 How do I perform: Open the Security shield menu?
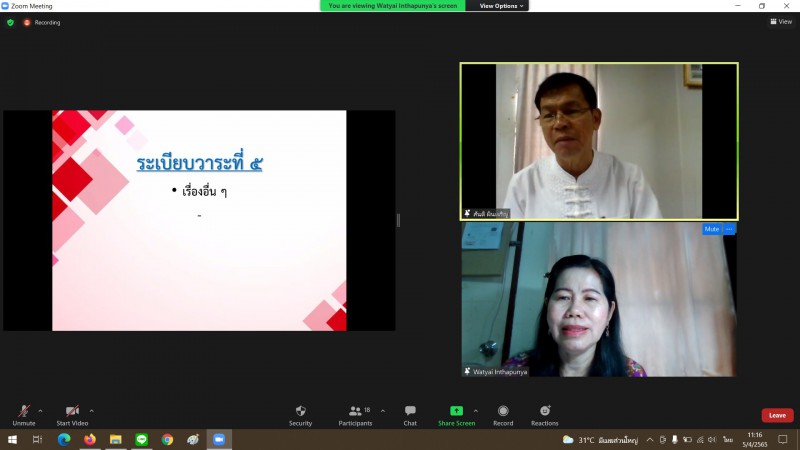pyautogui.click(x=301, y=415)
